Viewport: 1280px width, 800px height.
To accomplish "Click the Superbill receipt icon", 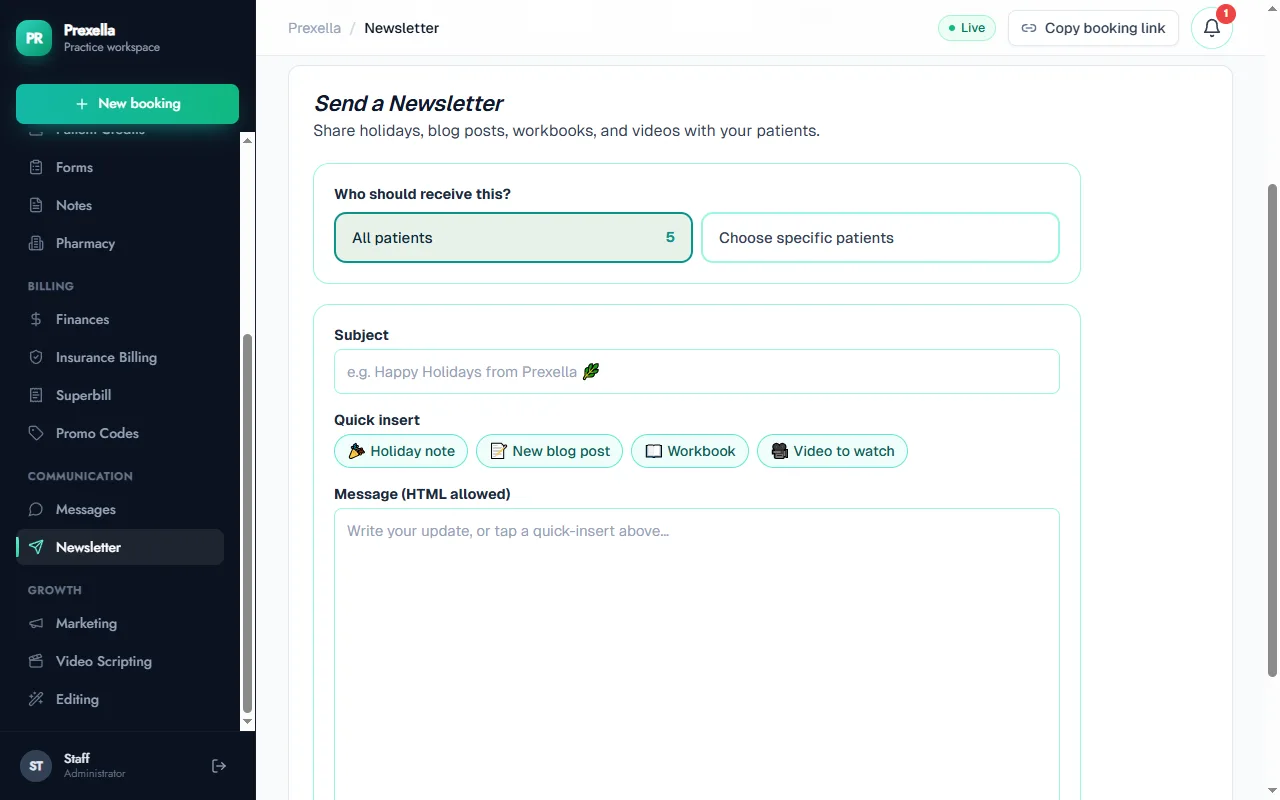I will (x=36, y=395).
